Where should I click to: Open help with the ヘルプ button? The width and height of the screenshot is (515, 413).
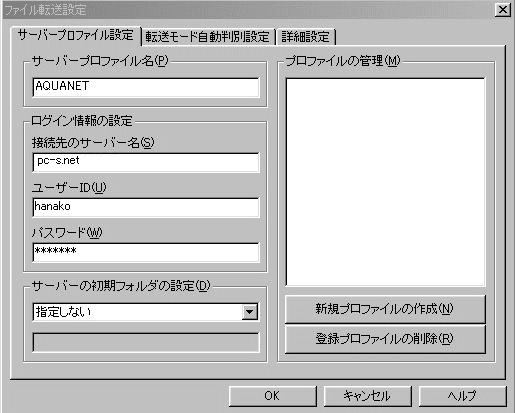click(462, 396)
